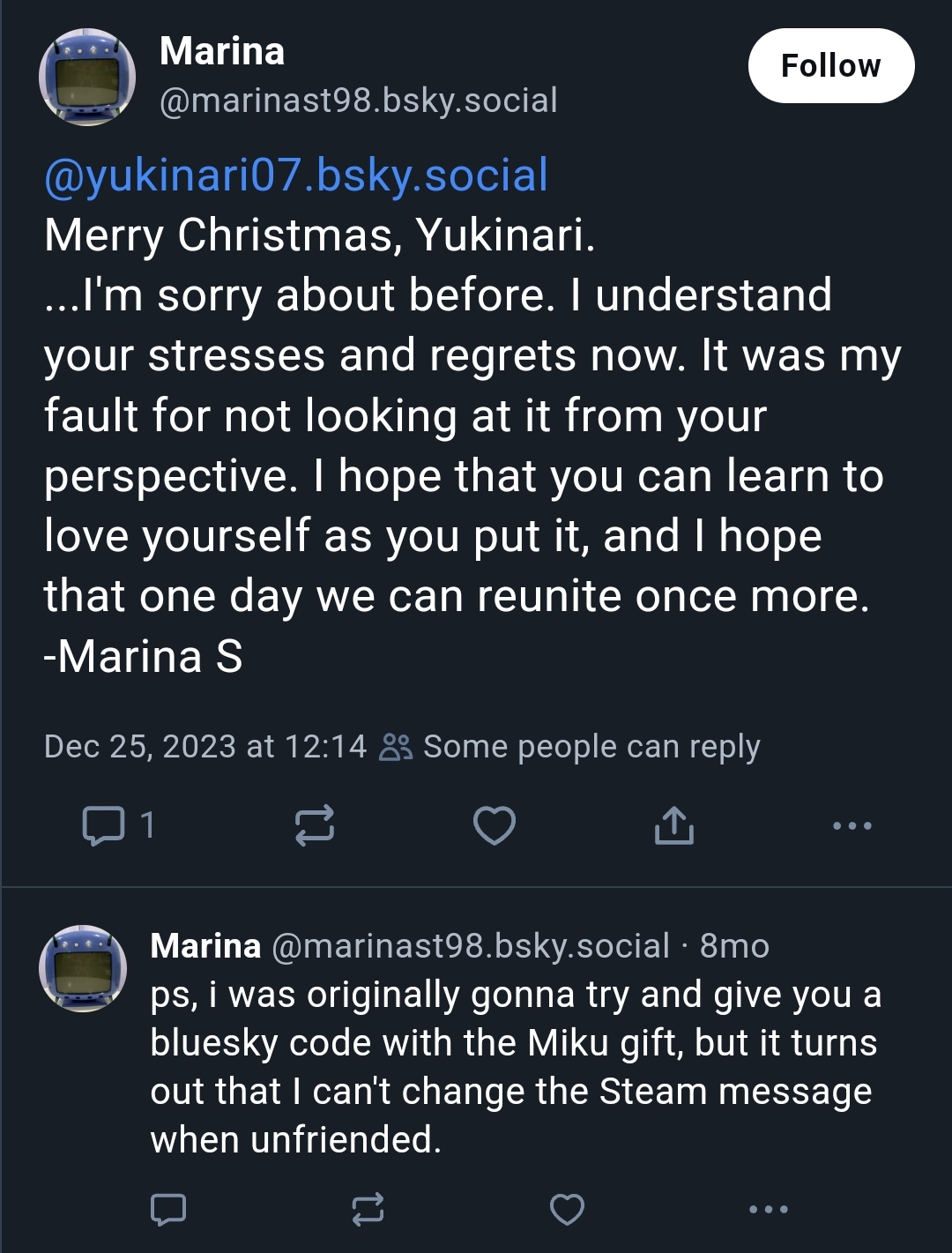Screen dimensions: 952x1253
Task: Repost the main post
Action: pos(315,825)
